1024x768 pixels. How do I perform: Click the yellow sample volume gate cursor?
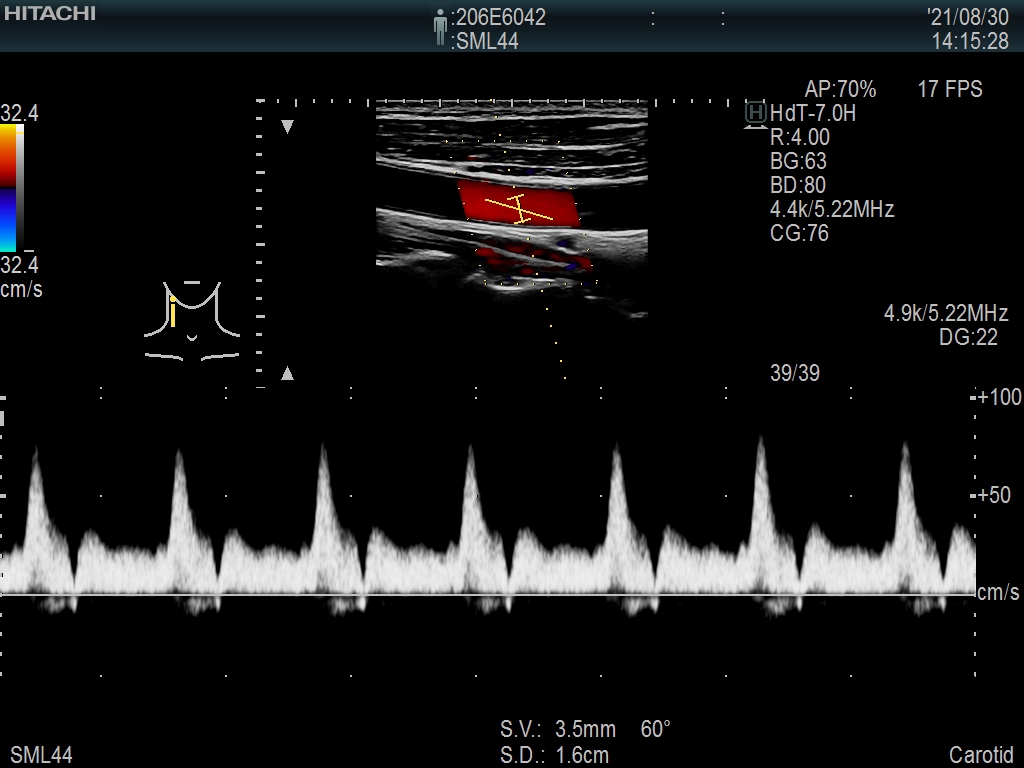(519, 208)
